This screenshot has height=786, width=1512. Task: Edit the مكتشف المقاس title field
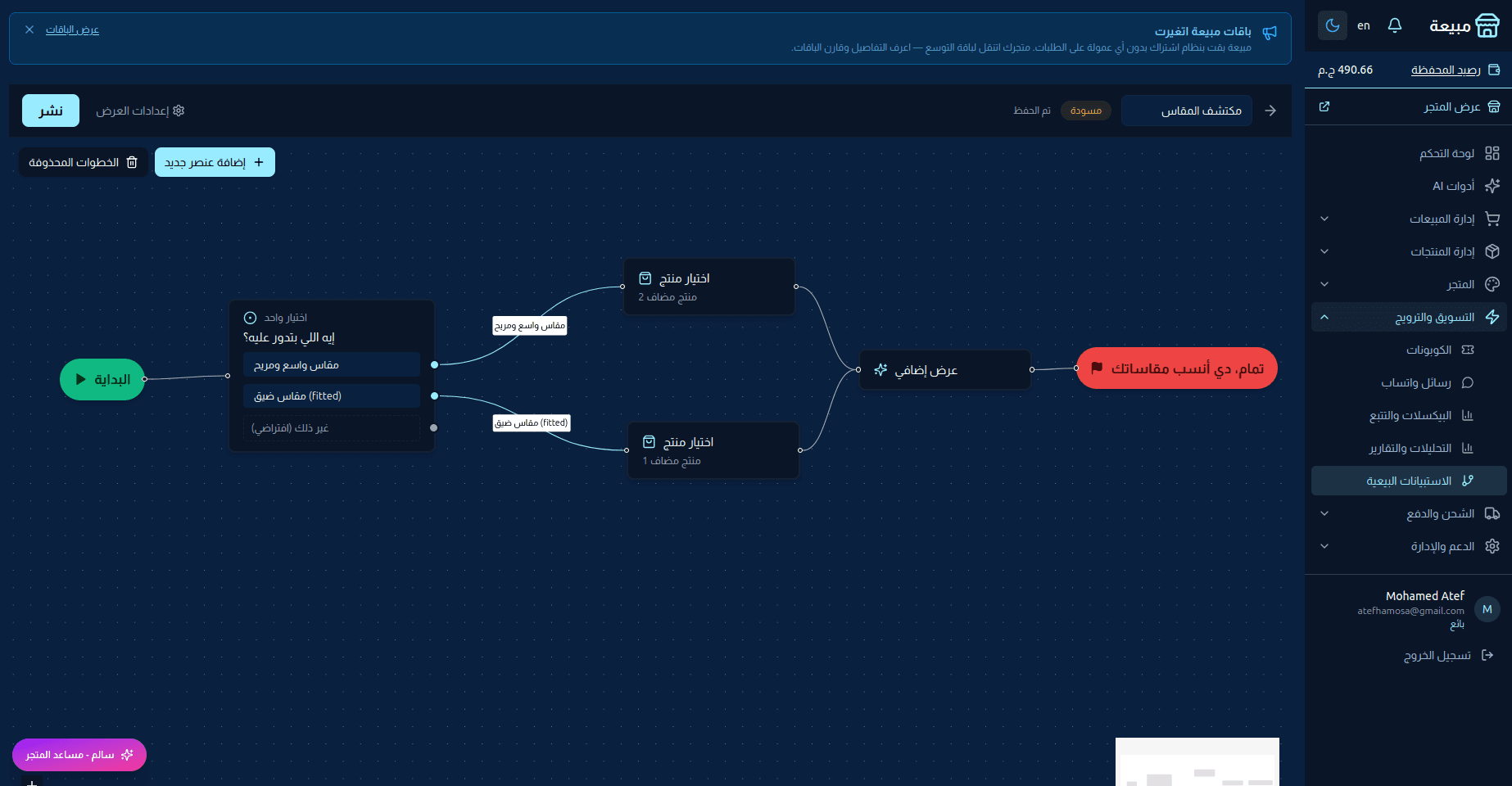pos(1187,111)
